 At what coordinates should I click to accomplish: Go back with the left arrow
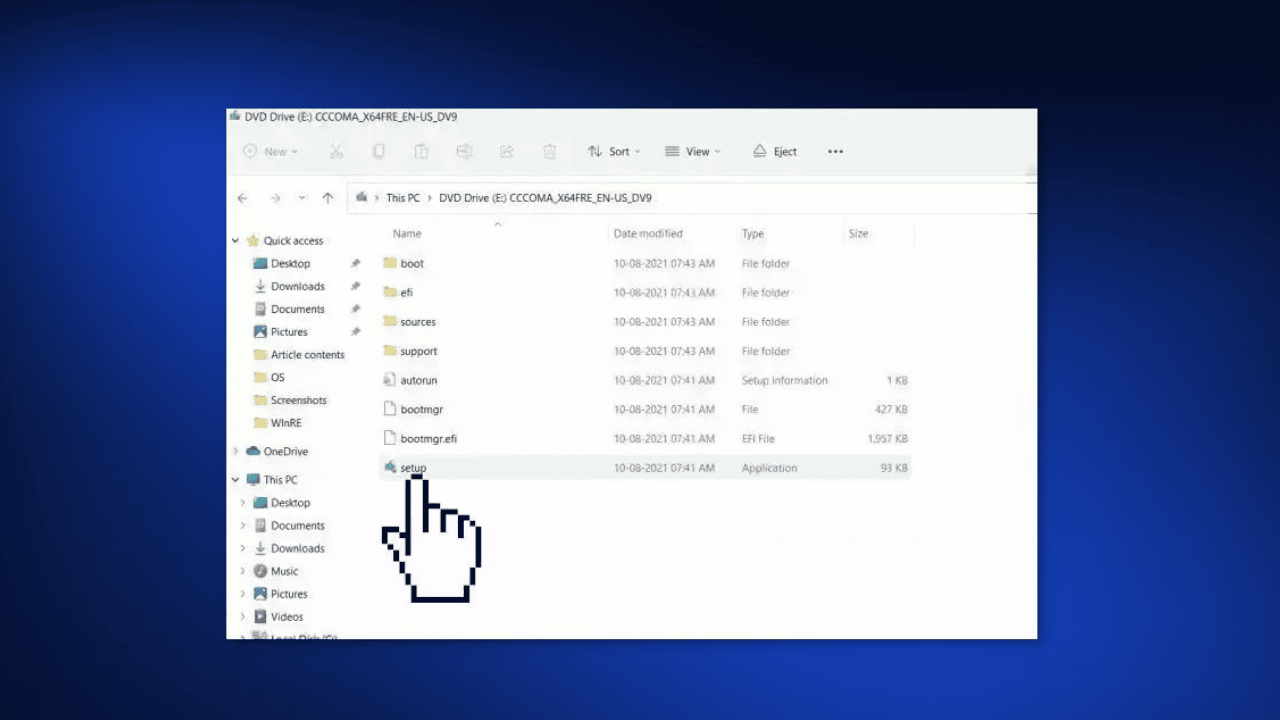pos(242,198)
